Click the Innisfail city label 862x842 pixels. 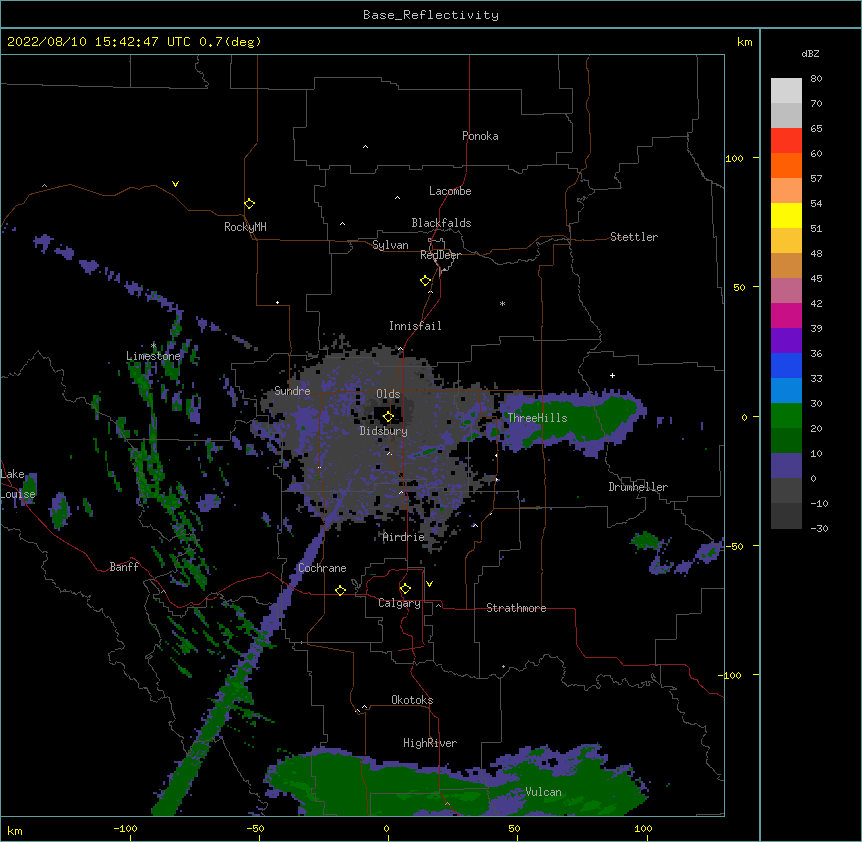pos(415,326)
